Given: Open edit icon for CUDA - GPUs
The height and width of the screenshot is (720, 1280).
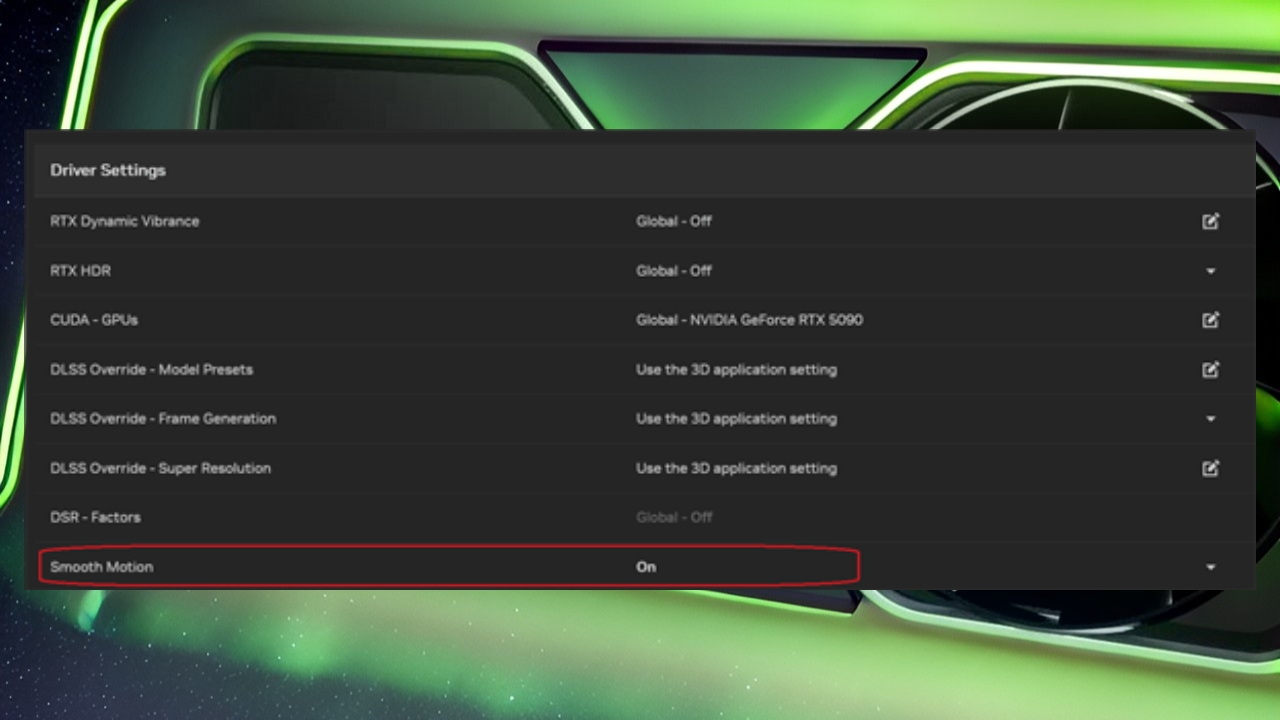Looking at the screenshot, I should click(x=1210, y=320).
